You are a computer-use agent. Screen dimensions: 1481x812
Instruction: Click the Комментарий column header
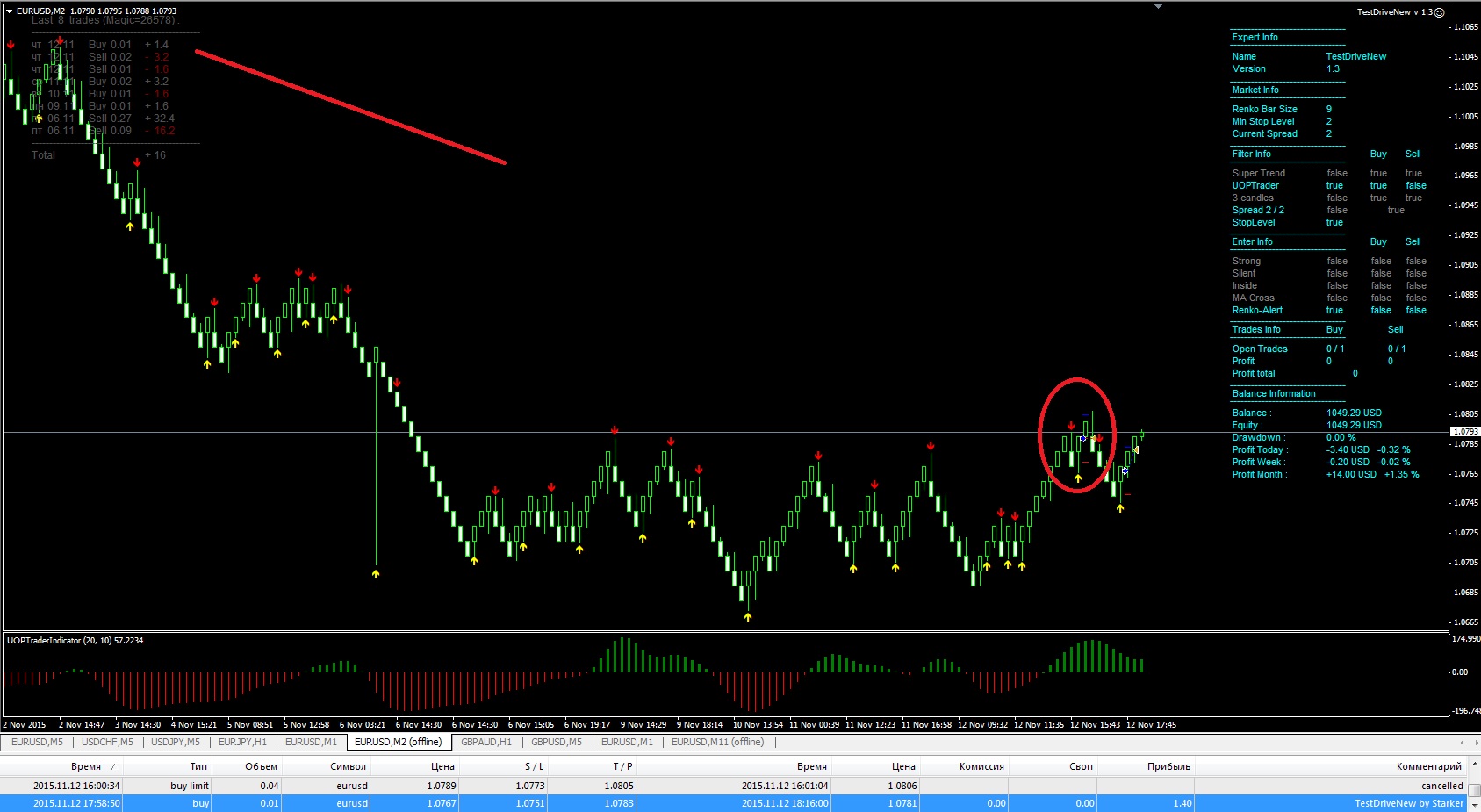[x=1429, y=766]
